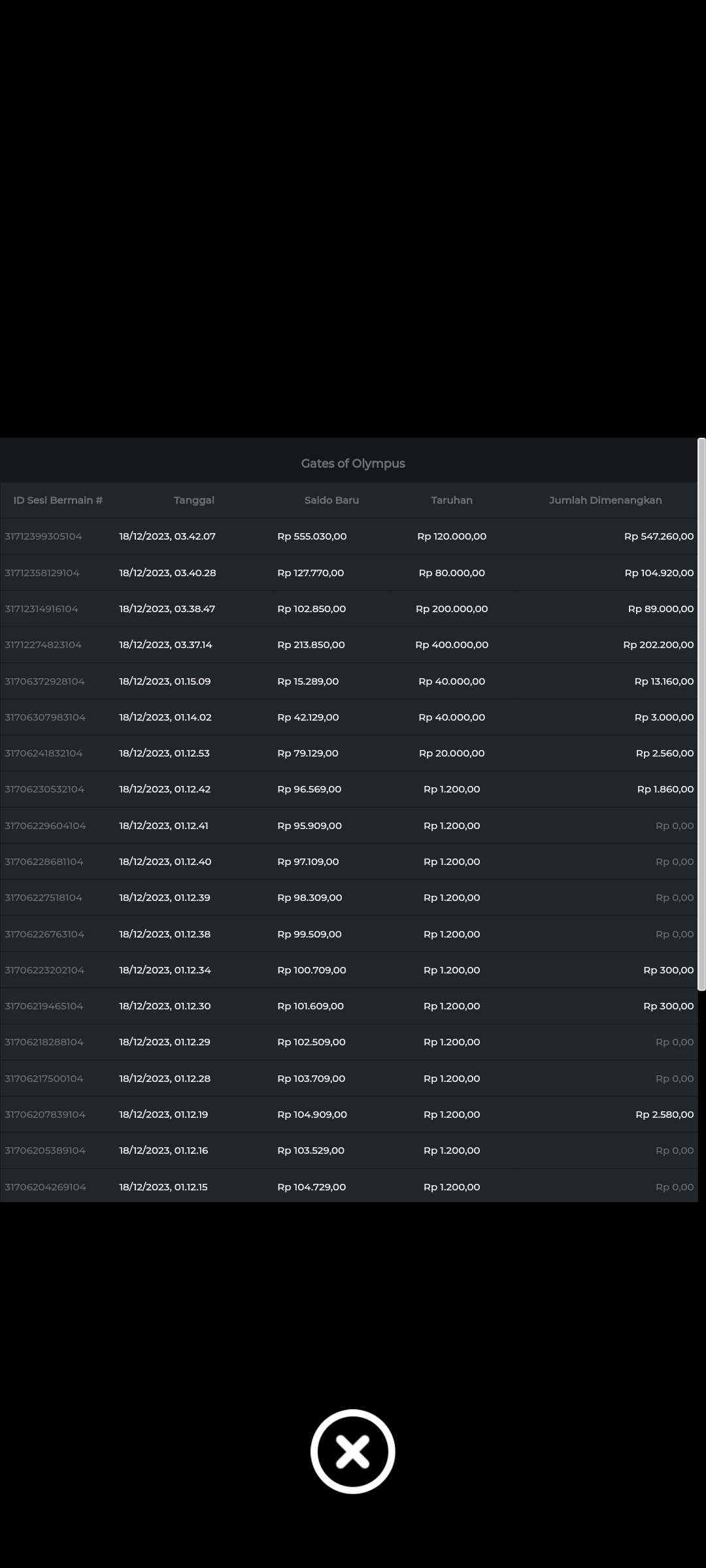706x1568 pixels.
Task: Open session ID 31706207839104
Action: (45, 1115)
